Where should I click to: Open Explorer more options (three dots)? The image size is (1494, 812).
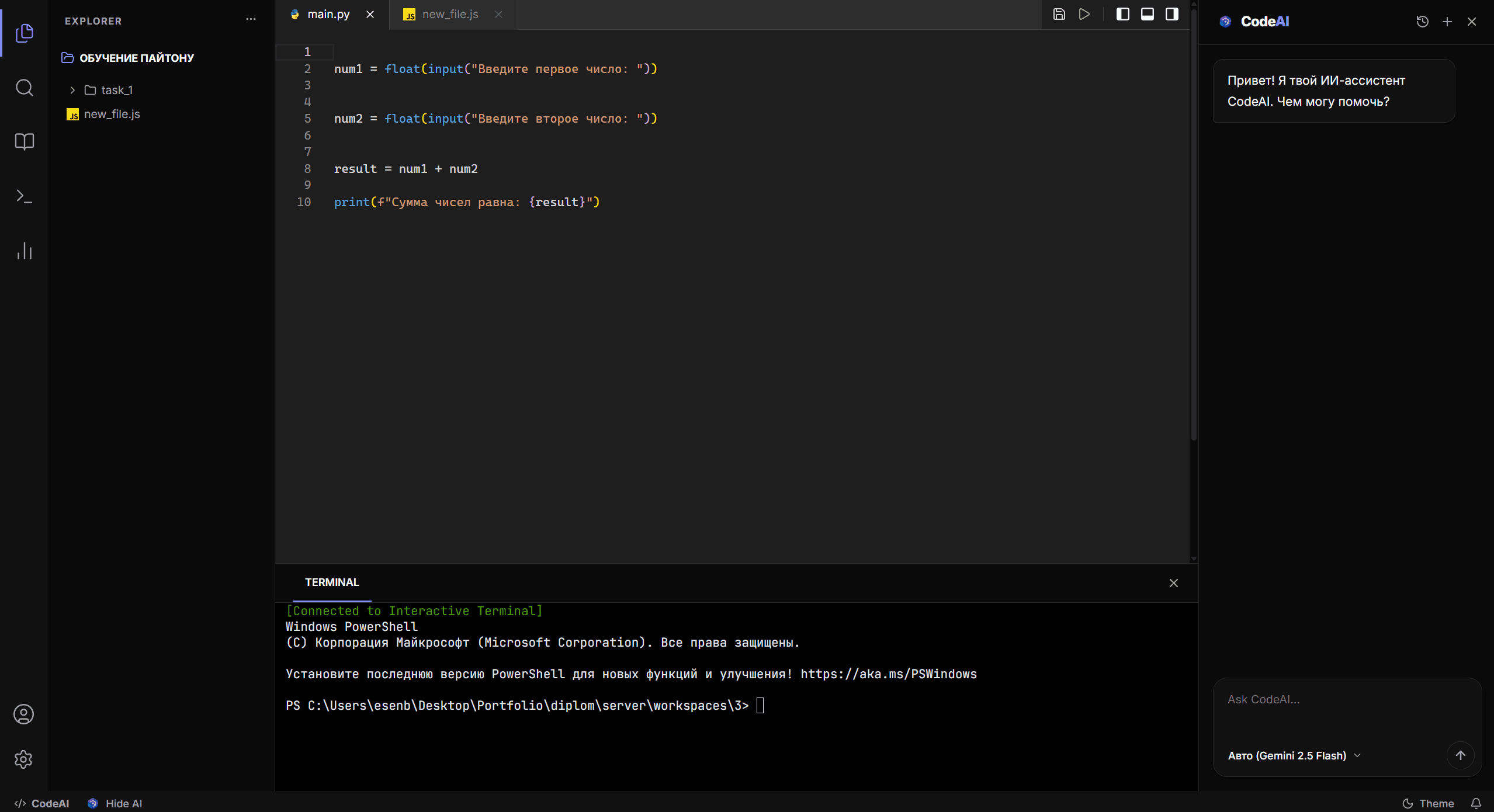pos(251,19)
